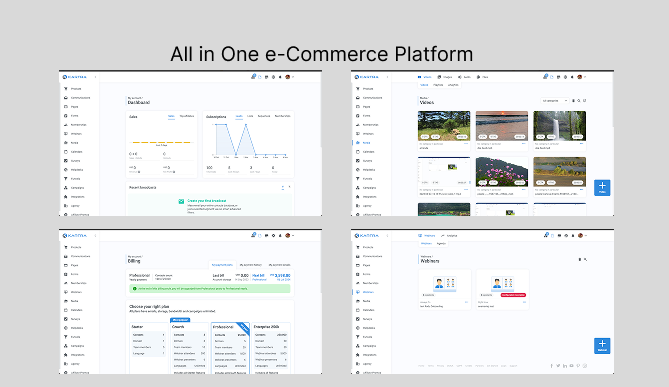Open the All categories dropdown
This screenshot has width=669, height=387.
click(555, 101)
